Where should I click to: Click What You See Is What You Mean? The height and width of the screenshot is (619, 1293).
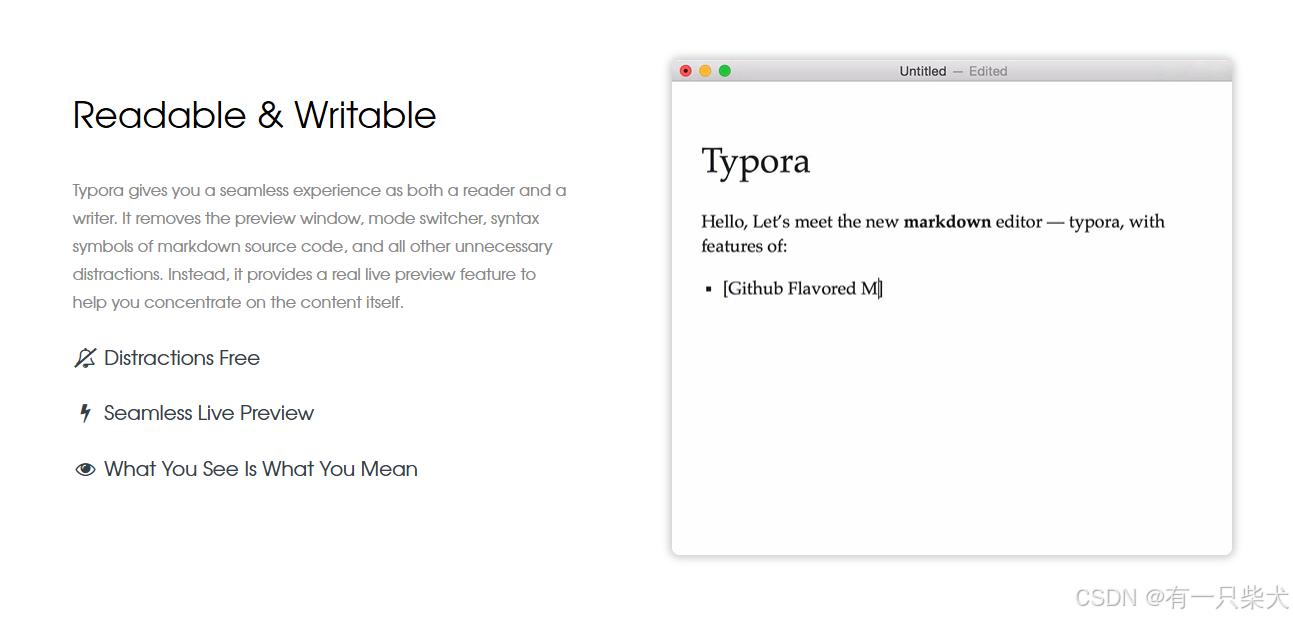click(x=261, y=469)
